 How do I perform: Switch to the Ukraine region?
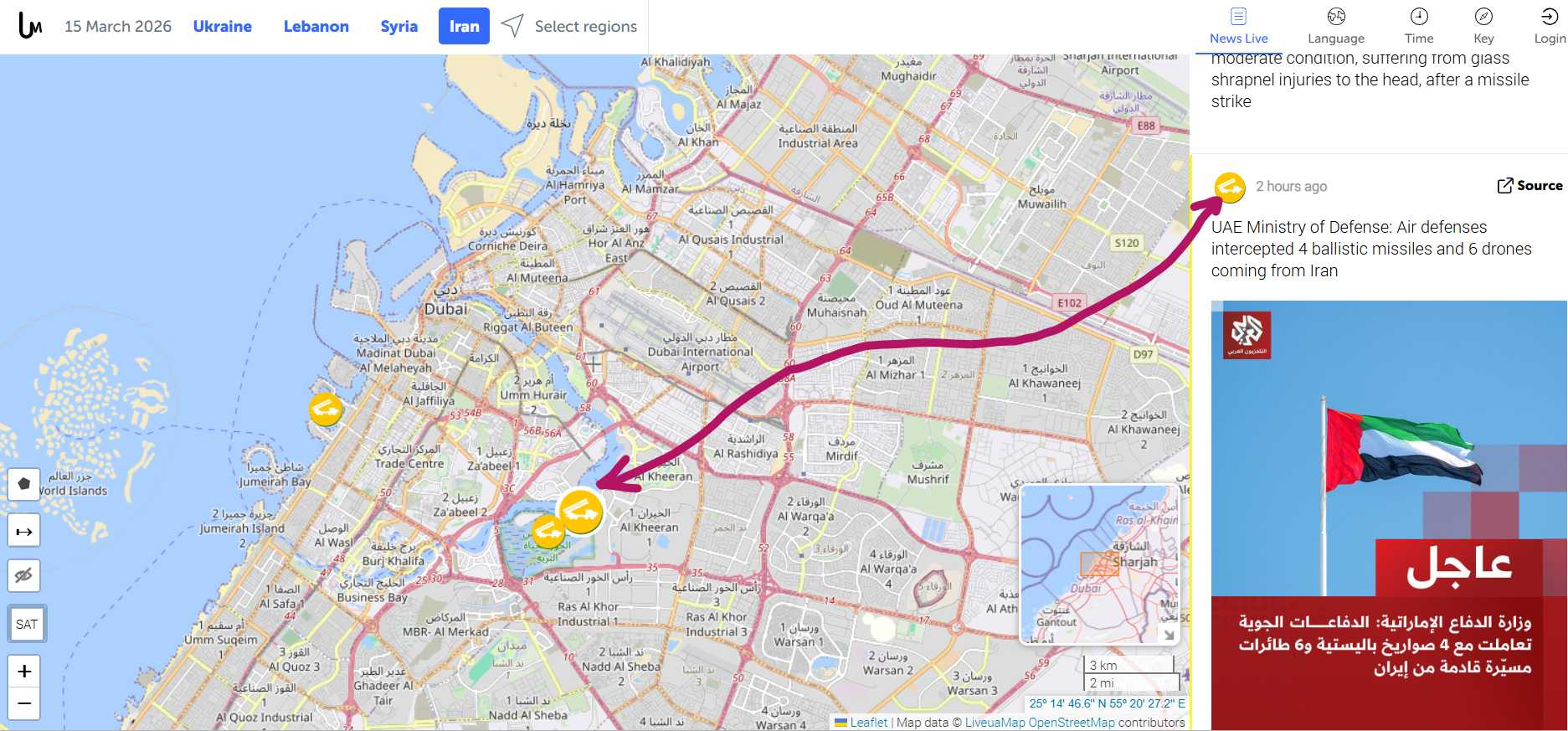click(x=223, y=26)
